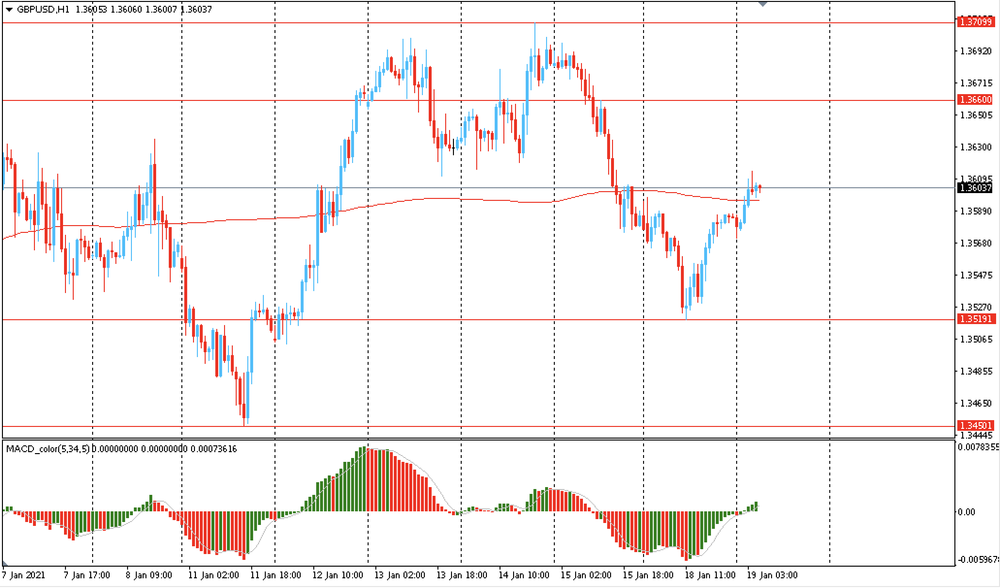1000x588 pixels.
Task: Click the red 1.34501 price label
Action: 976,425
